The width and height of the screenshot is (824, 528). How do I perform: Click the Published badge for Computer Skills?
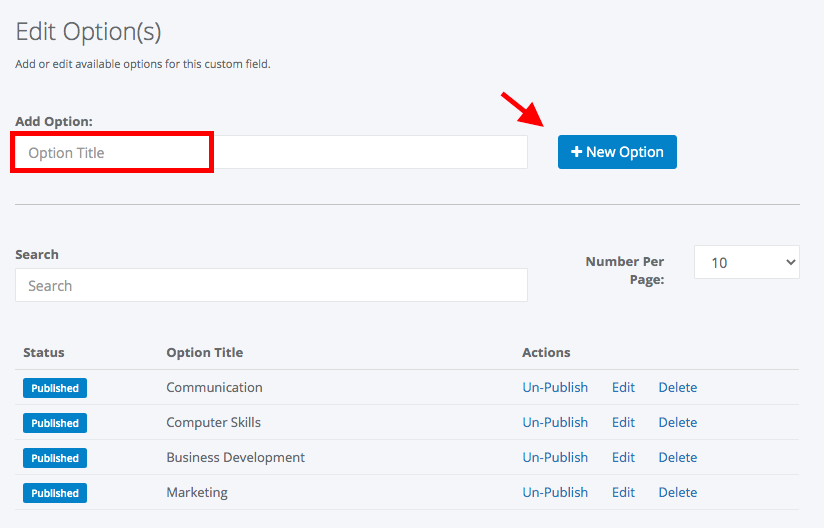click(55, 423)
